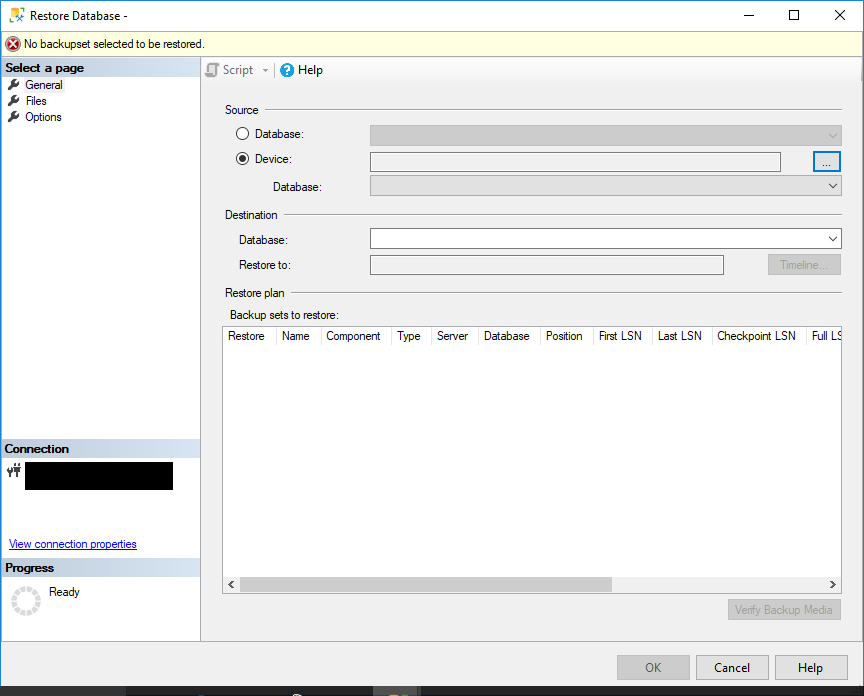Click the horizontal scrollbar right arrow
Viewport: 864px width, 696px height.
(832, 584)
